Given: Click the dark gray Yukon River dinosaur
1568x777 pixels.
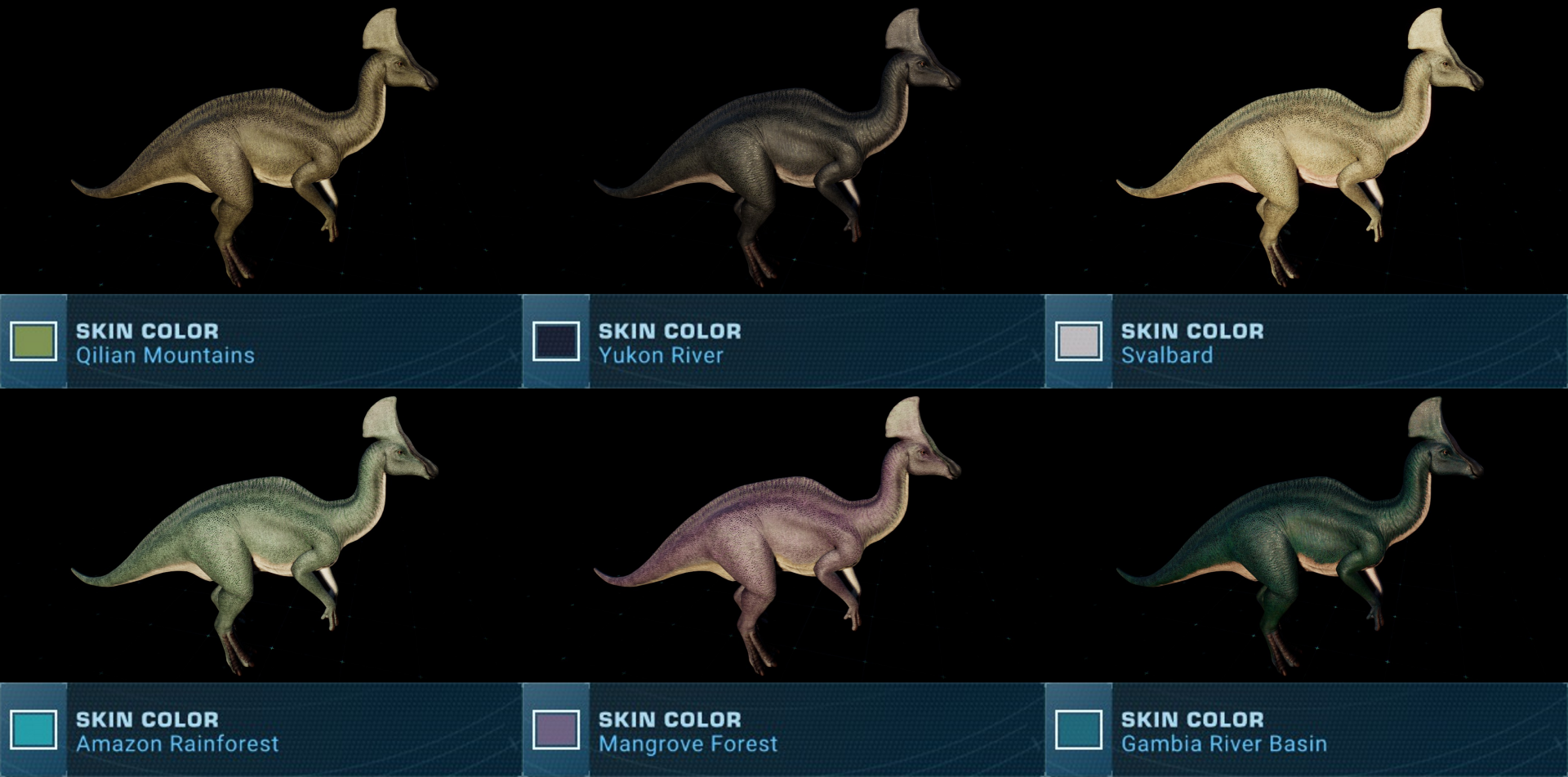Looking at the screenshot, I should 777,147.
